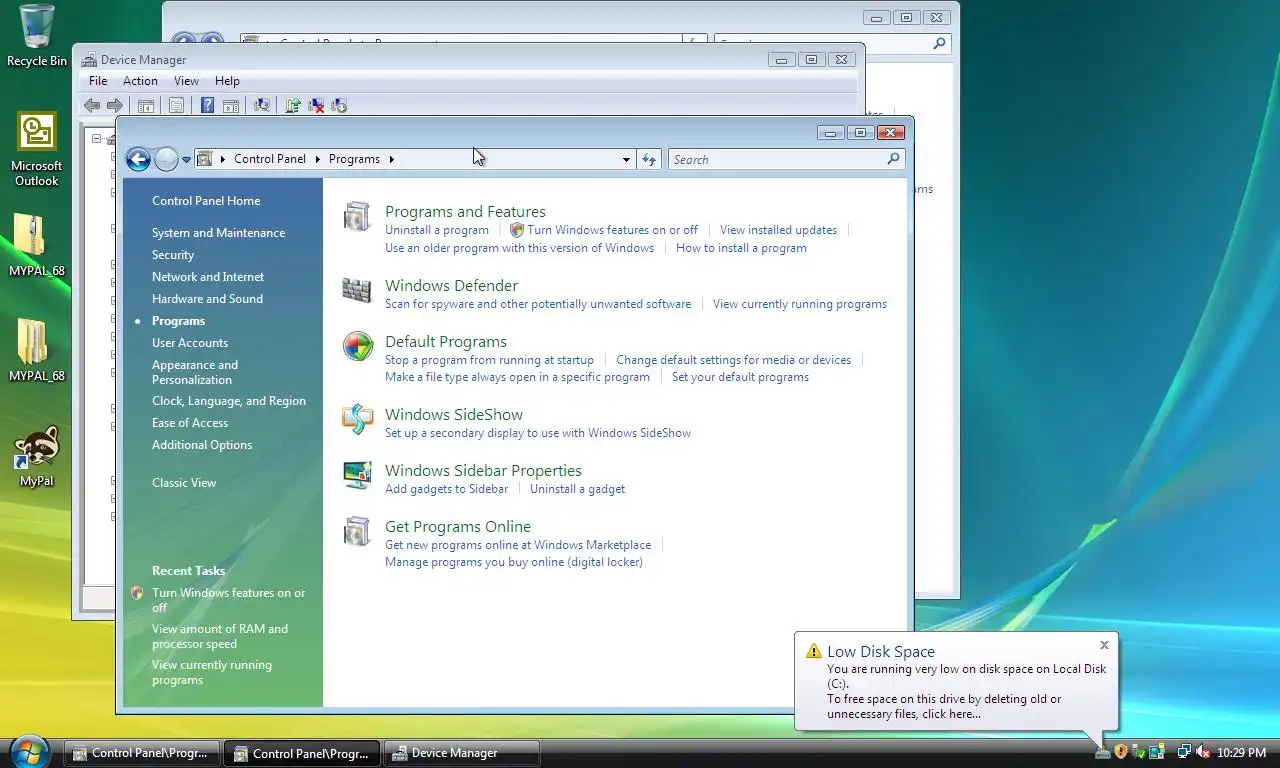This screenshot has height=768, width=1280.
Task: Open the Windows SideShow icon
Action: (x=357, y=419)
